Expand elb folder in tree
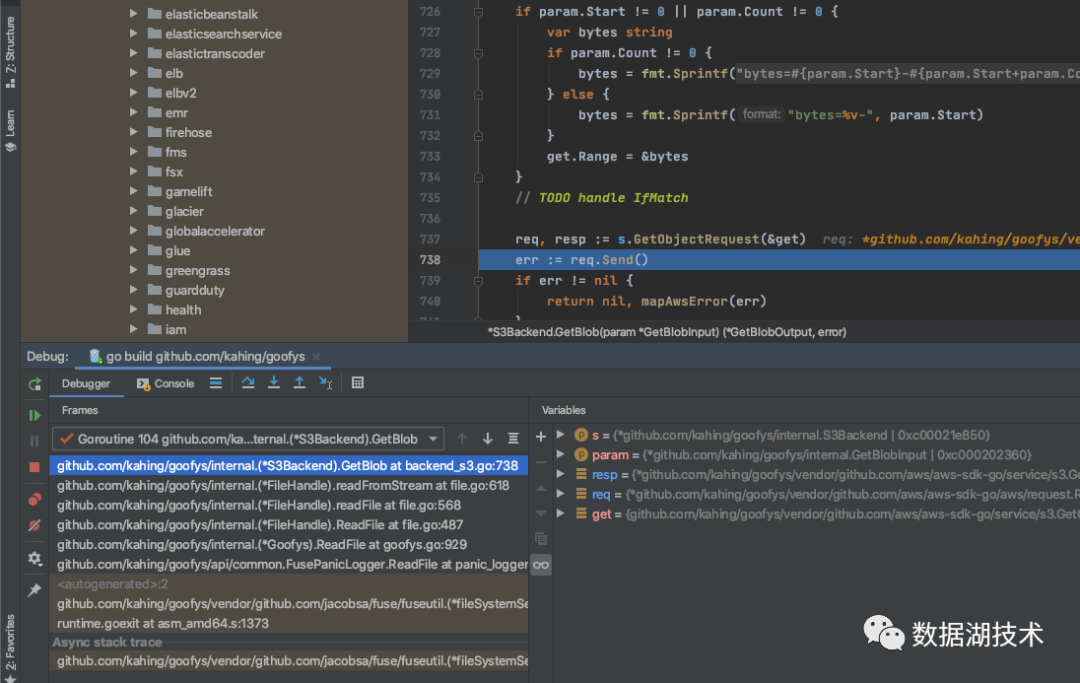 click(x=134, y=73)
